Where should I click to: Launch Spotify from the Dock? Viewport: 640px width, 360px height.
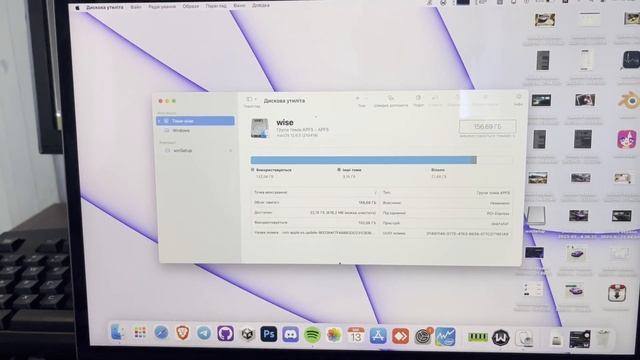click(x=312, y=335)
